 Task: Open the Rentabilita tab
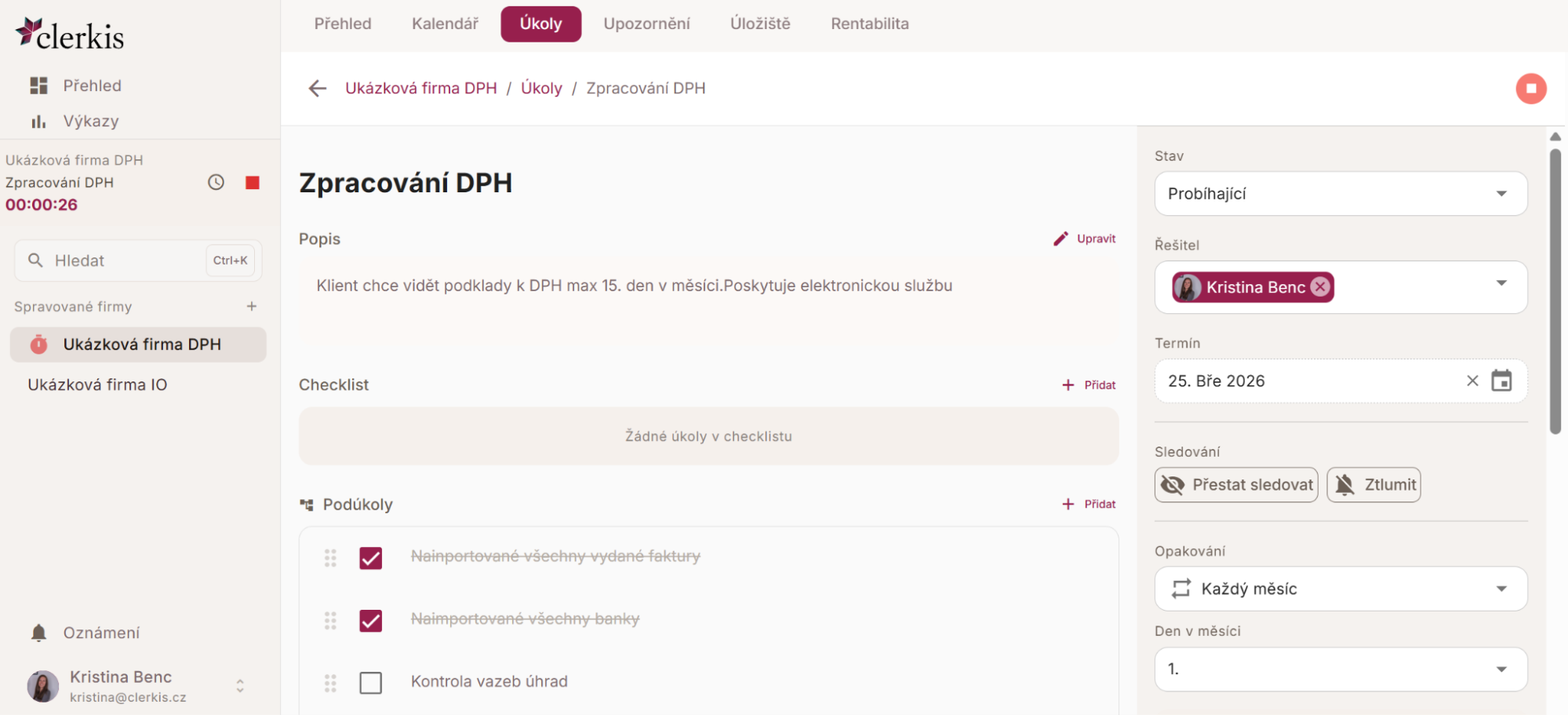(869, 24)
